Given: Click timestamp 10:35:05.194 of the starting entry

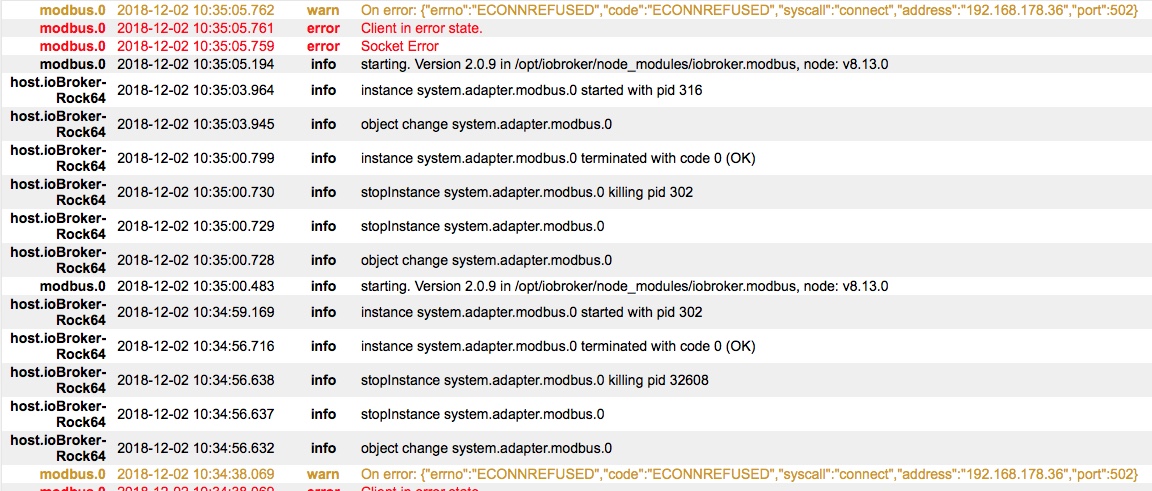Looking at the screenshot, I should 195,64.
